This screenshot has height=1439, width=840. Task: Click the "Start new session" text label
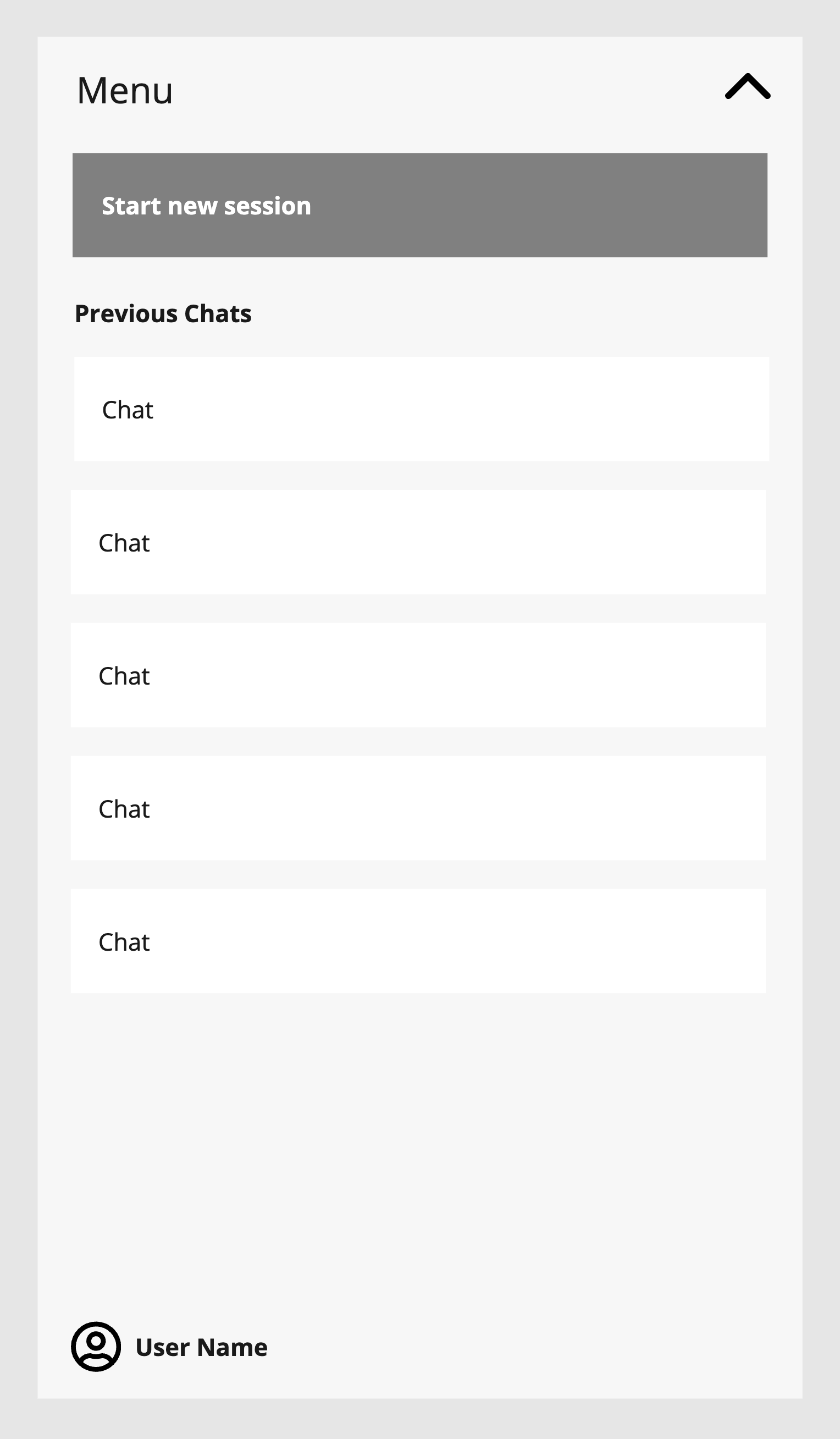tap(206, 206)
